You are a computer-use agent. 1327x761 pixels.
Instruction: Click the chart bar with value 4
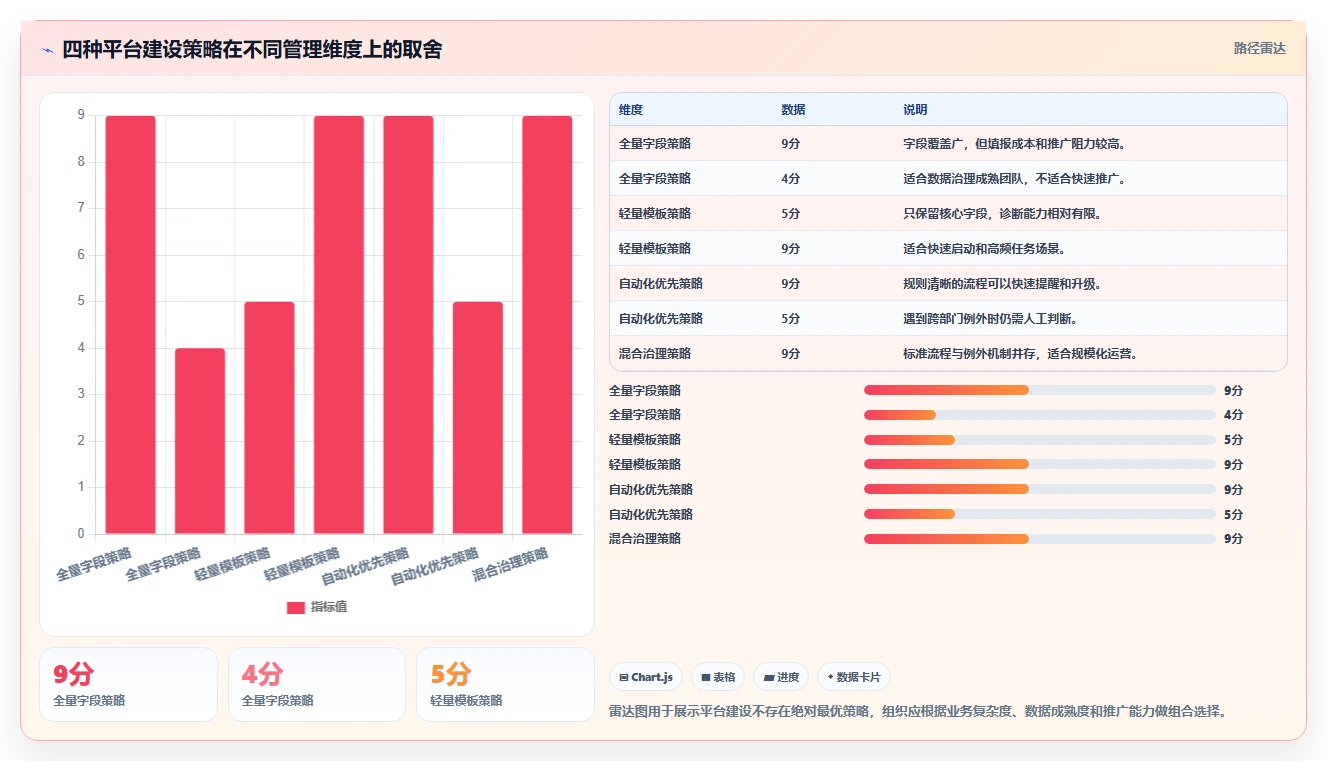point(200,441)
